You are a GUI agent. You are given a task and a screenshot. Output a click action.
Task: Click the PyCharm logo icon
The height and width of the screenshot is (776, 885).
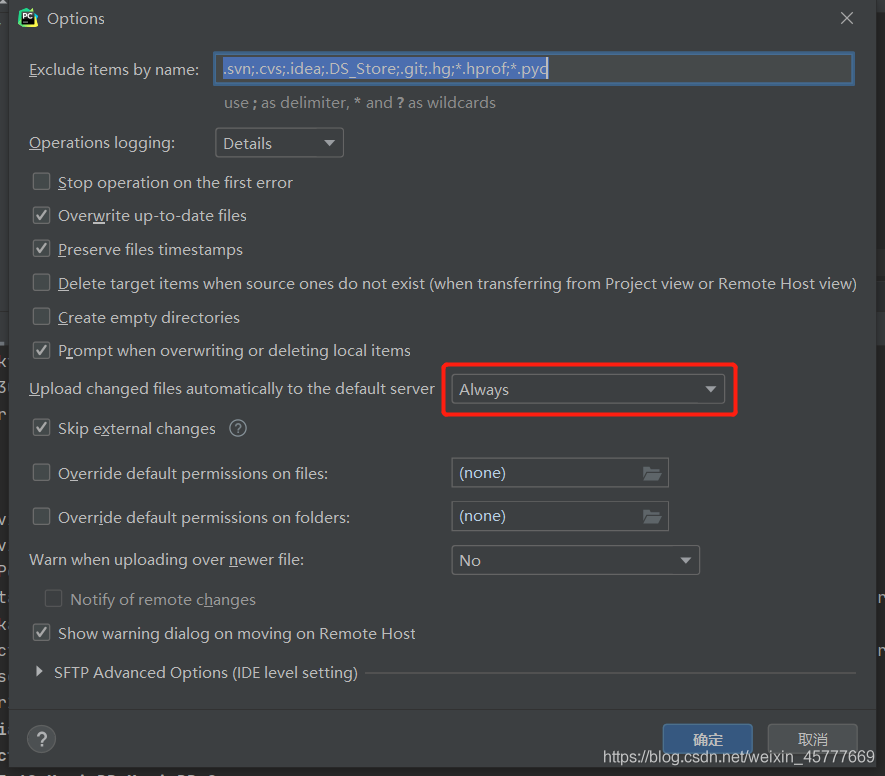pyautogui.click(x=28, y=18)
